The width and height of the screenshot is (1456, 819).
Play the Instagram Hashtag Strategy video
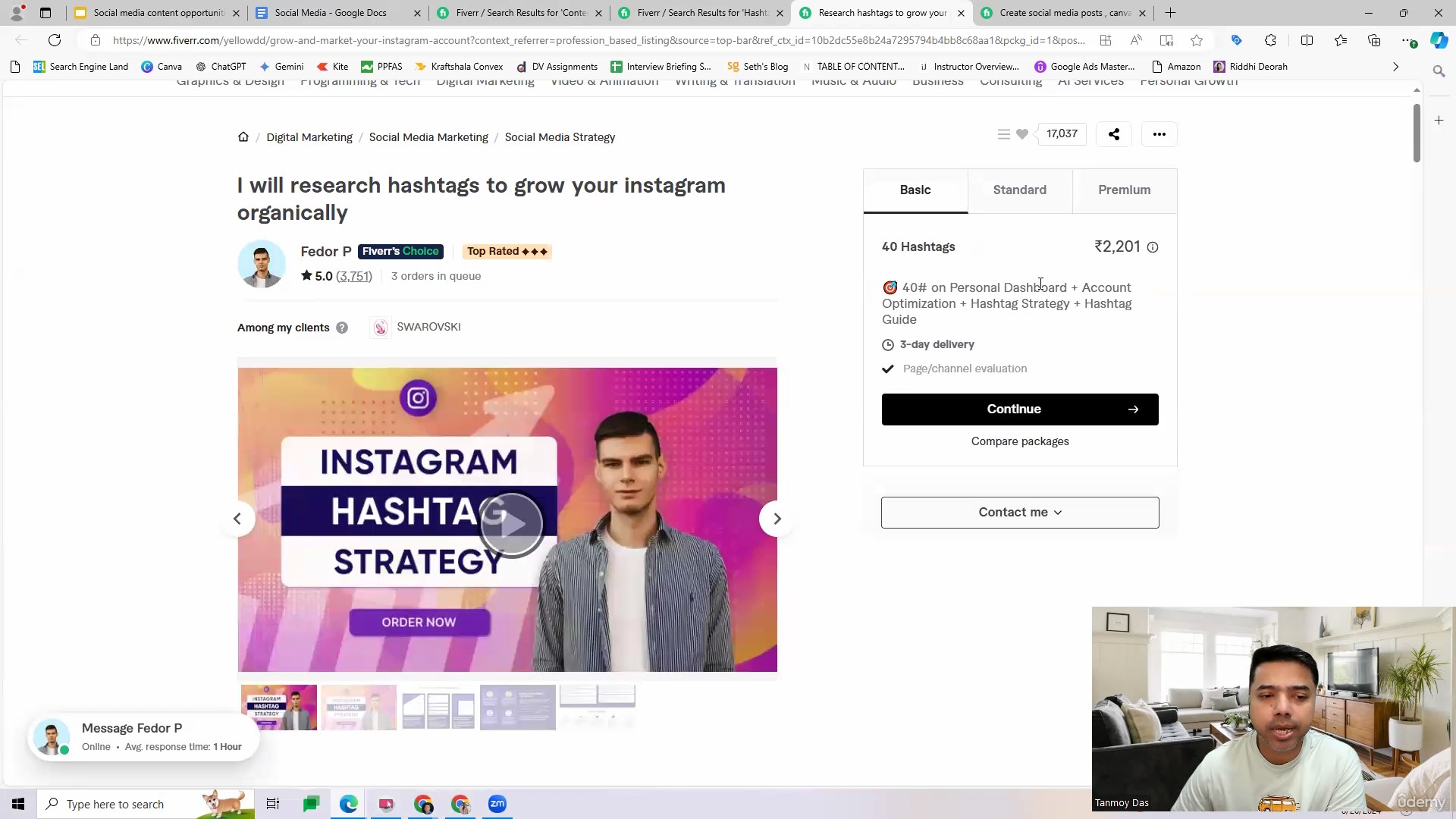click(x=512, y=523)
